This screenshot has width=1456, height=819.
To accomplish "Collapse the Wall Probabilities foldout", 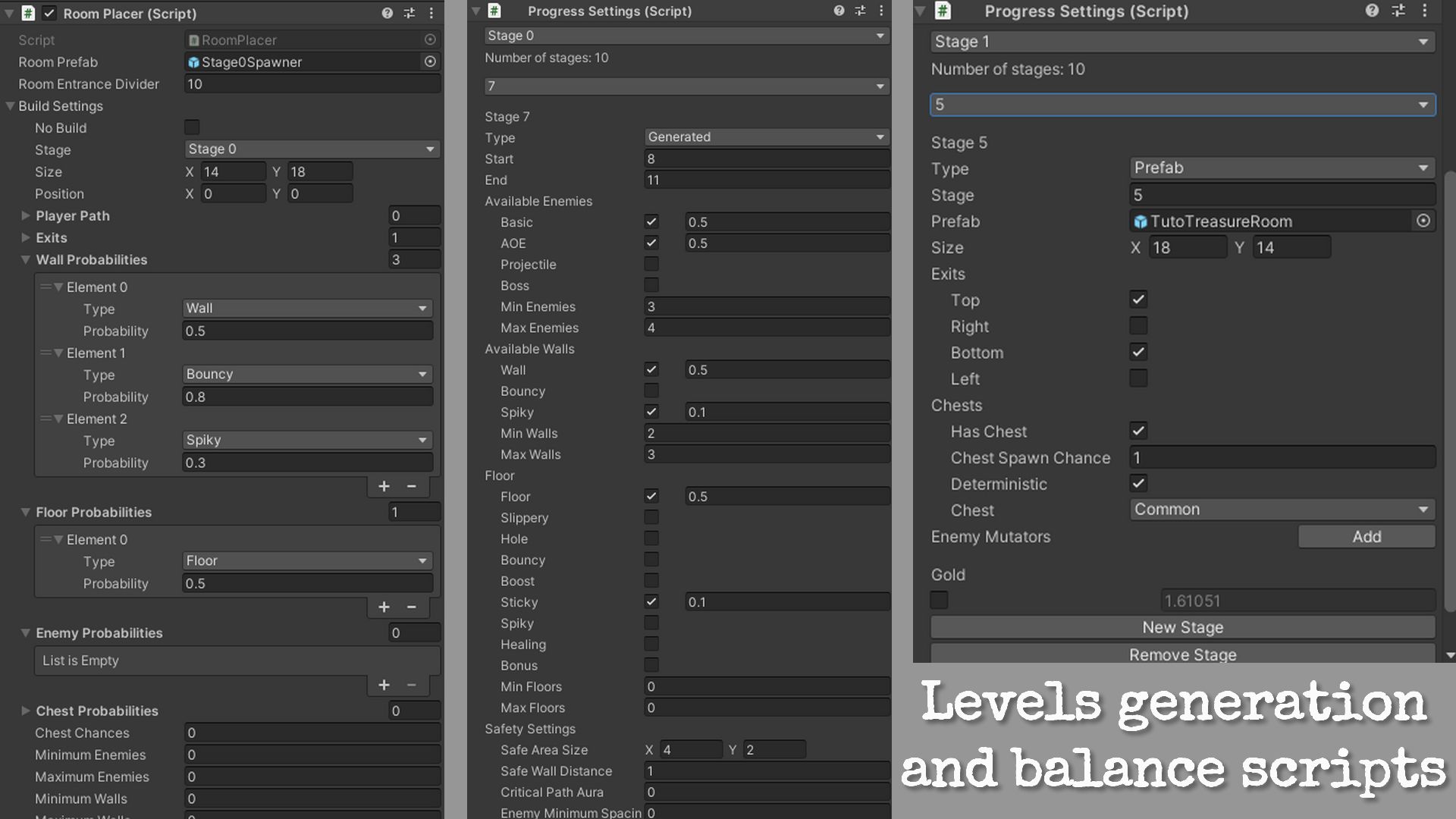I will (x=26, y=259).
